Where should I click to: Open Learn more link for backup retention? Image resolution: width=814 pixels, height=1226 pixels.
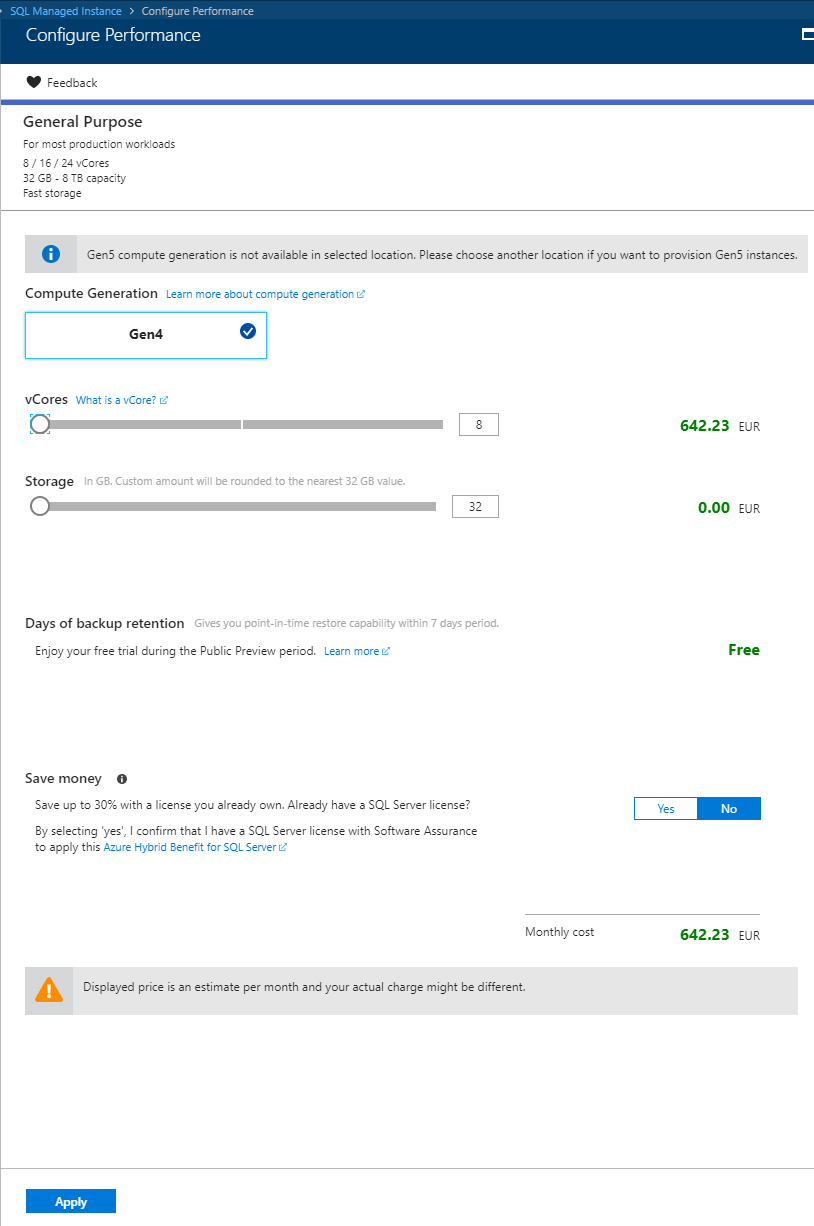click(356, 651)
